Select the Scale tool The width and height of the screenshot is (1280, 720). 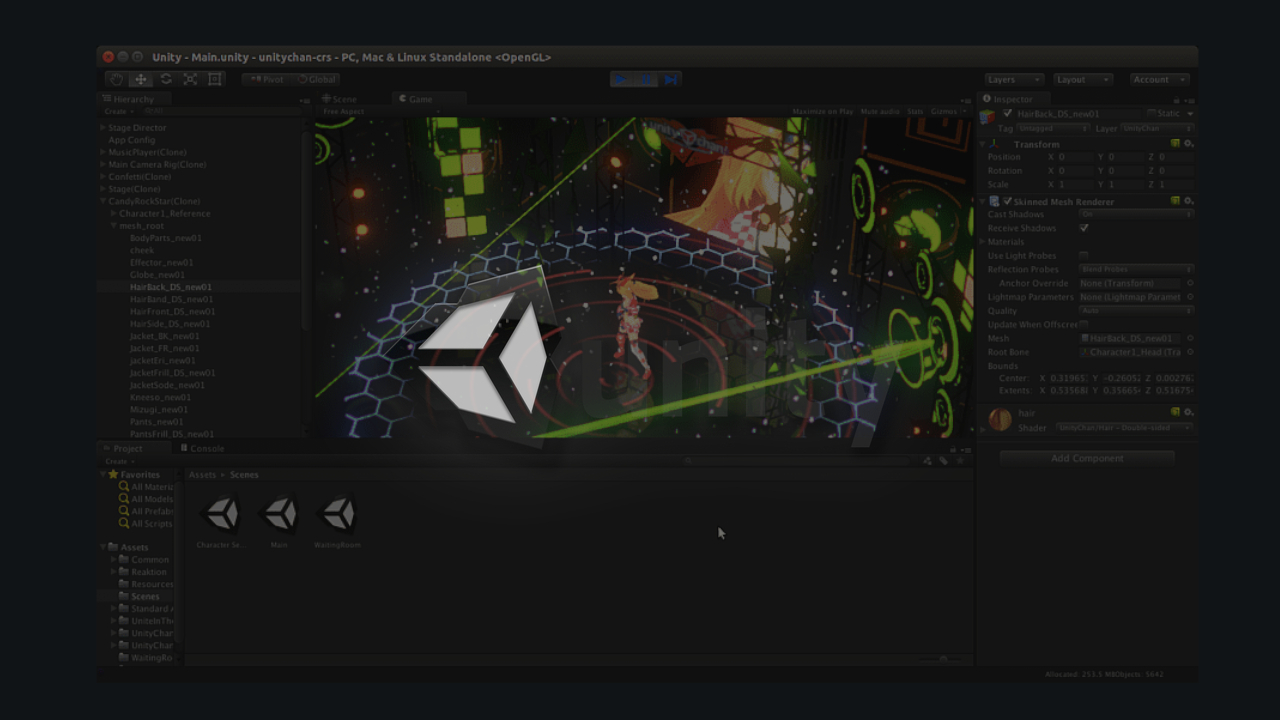(189, 78)
